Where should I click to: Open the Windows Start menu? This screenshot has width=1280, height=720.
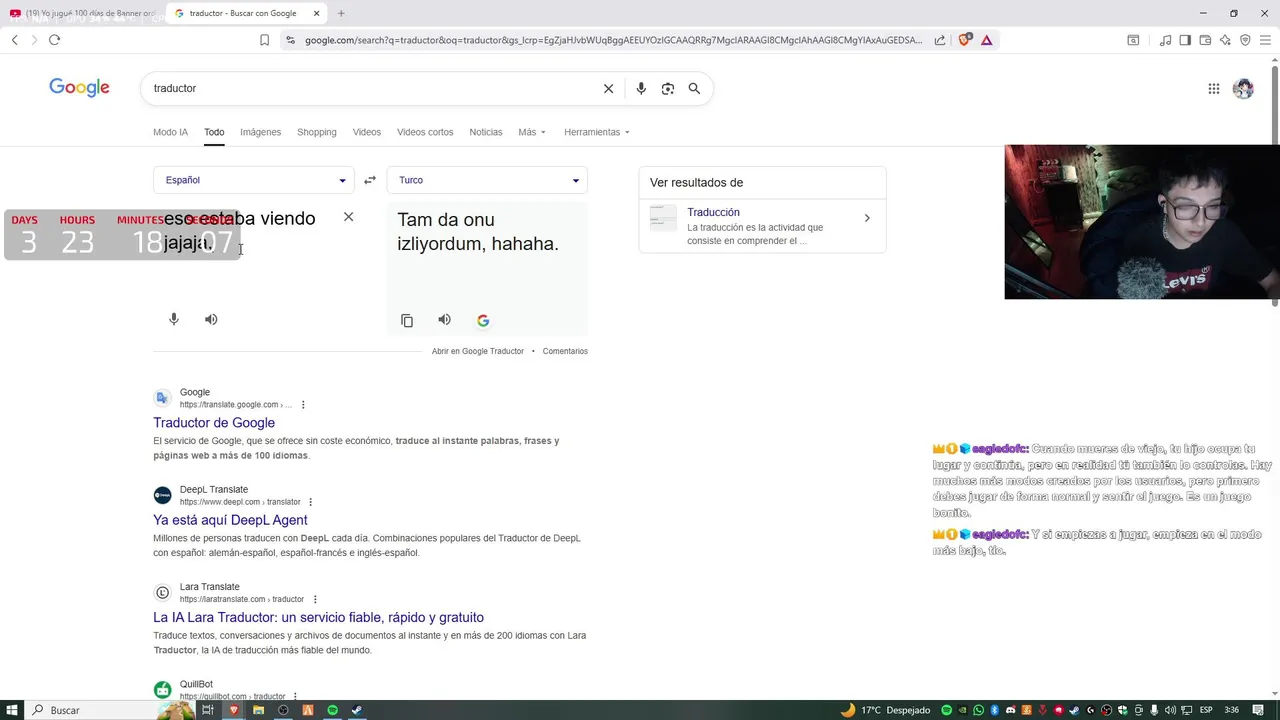(12, 710)
